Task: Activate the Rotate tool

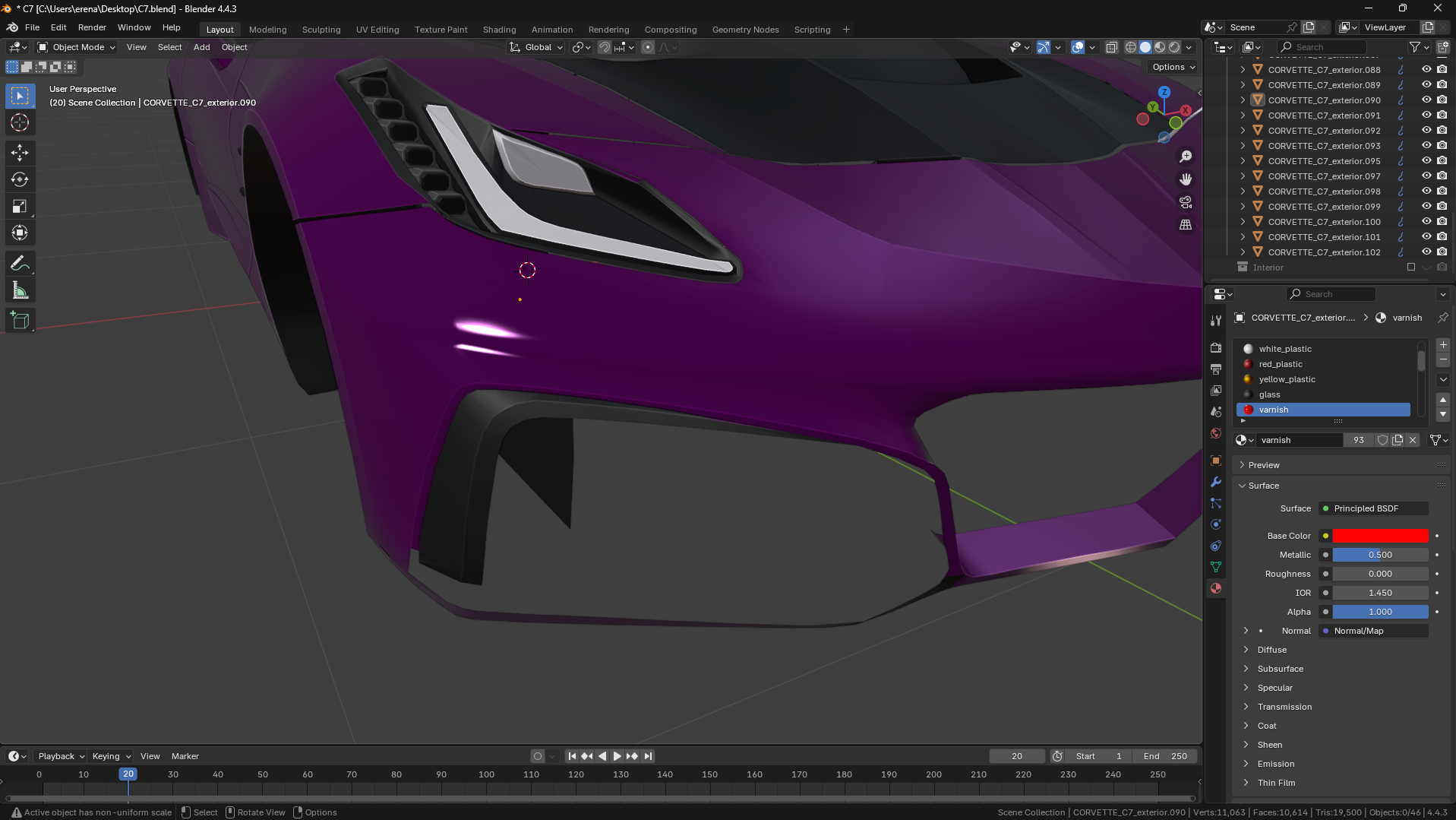Action: [x=20, y=179]
